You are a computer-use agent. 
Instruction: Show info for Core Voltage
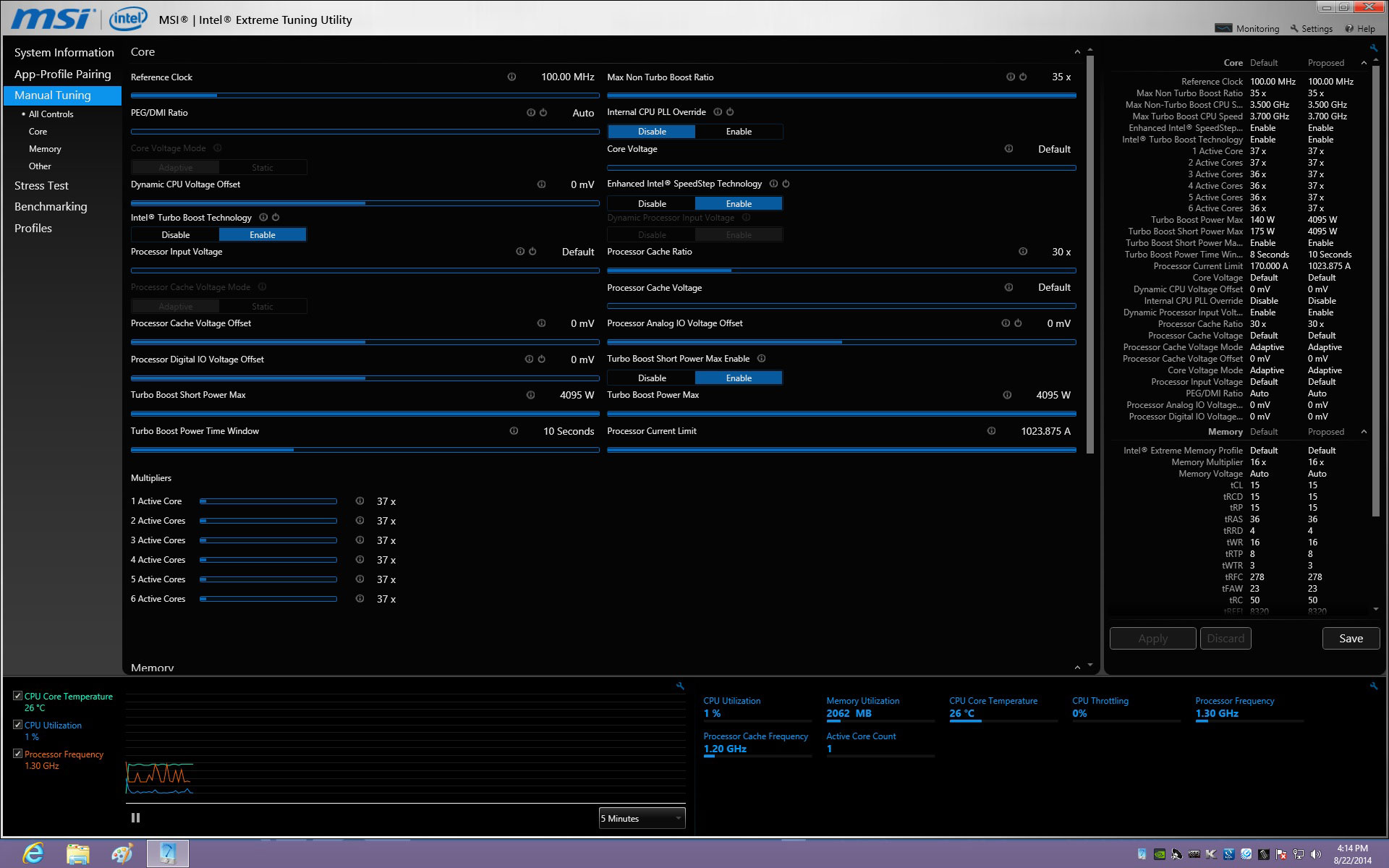[1008, 149]
